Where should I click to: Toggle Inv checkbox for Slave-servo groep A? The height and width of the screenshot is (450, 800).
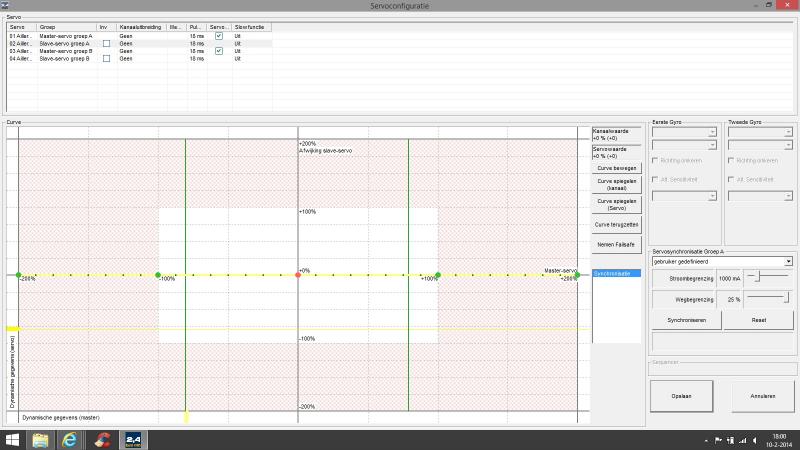106,44
